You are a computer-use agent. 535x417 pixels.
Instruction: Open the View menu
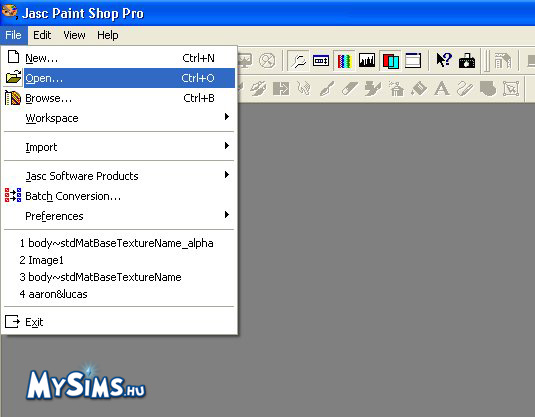74,35
